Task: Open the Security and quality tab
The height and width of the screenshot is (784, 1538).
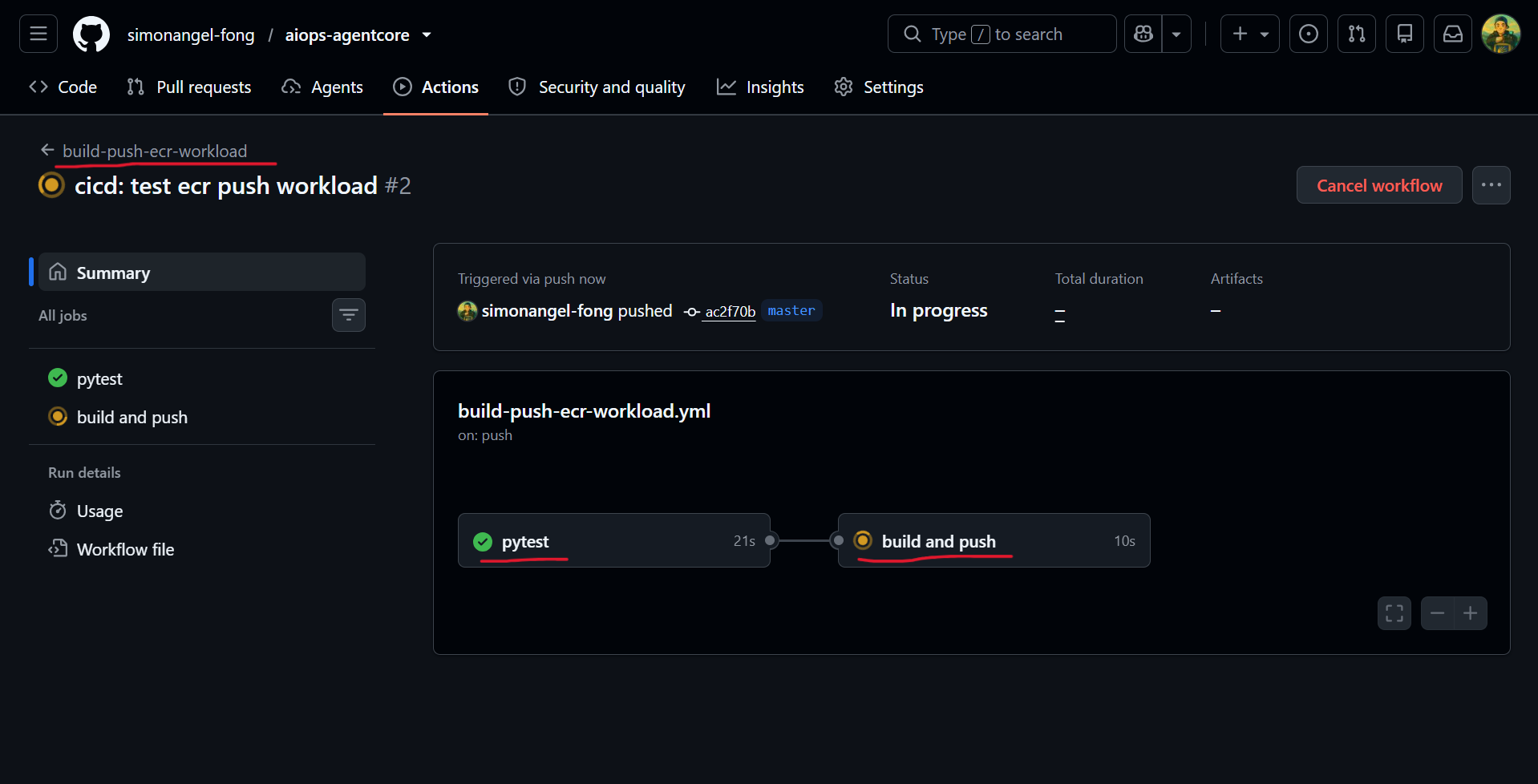Action: click(597, 87)
